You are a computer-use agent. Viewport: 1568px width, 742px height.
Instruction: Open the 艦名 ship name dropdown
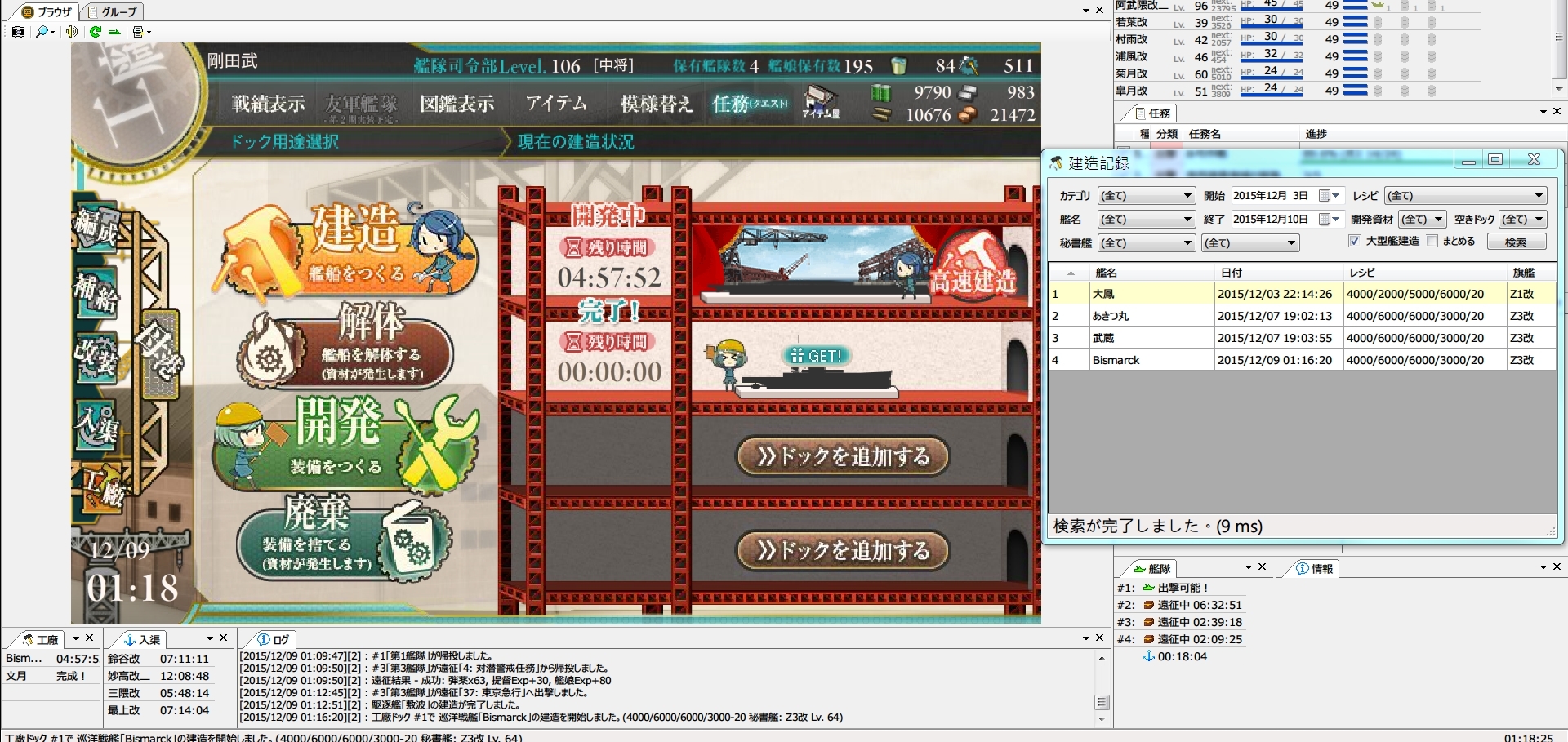(1147, 220)
